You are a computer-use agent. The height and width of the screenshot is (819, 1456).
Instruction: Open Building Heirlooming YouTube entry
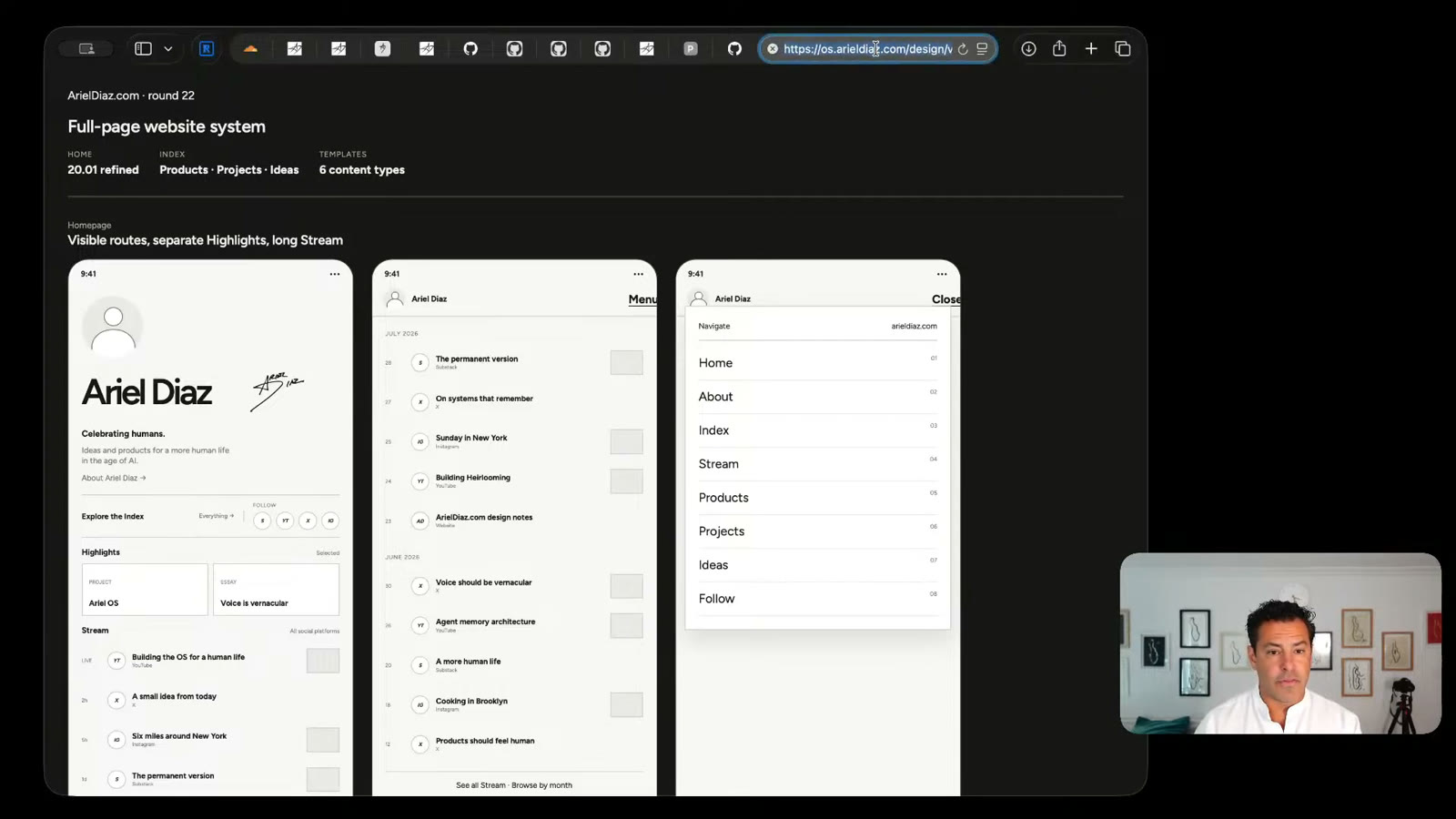pyautogui.click(x=473, y=478)
